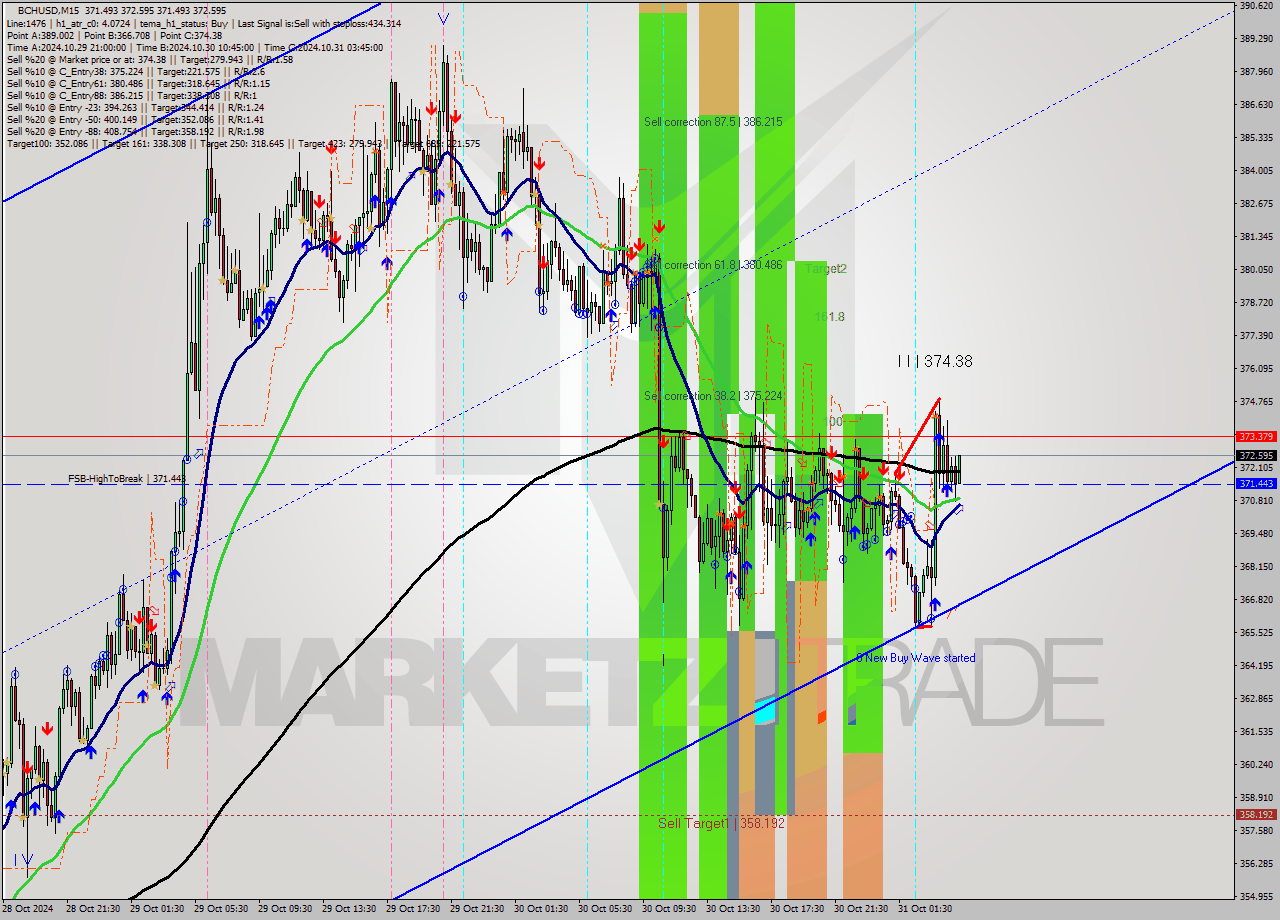Click the 360.240 price axis value
This screenshot has height=920, width=1280.
click(1256, 764)
